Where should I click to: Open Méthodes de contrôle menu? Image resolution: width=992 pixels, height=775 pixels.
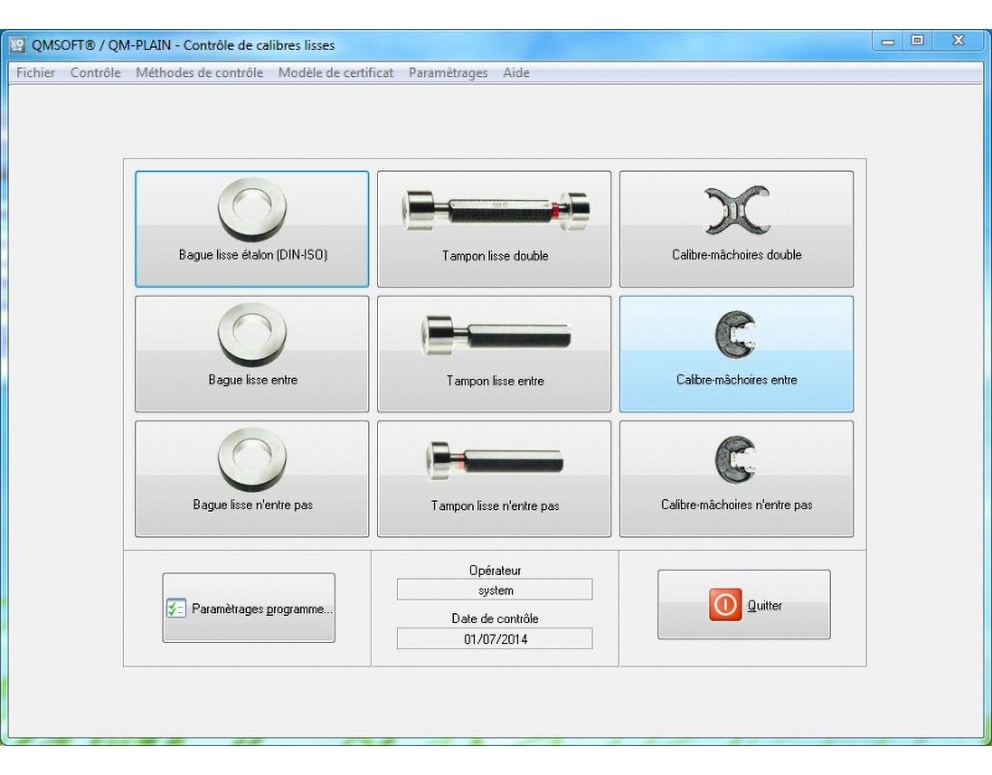point(199,73)
